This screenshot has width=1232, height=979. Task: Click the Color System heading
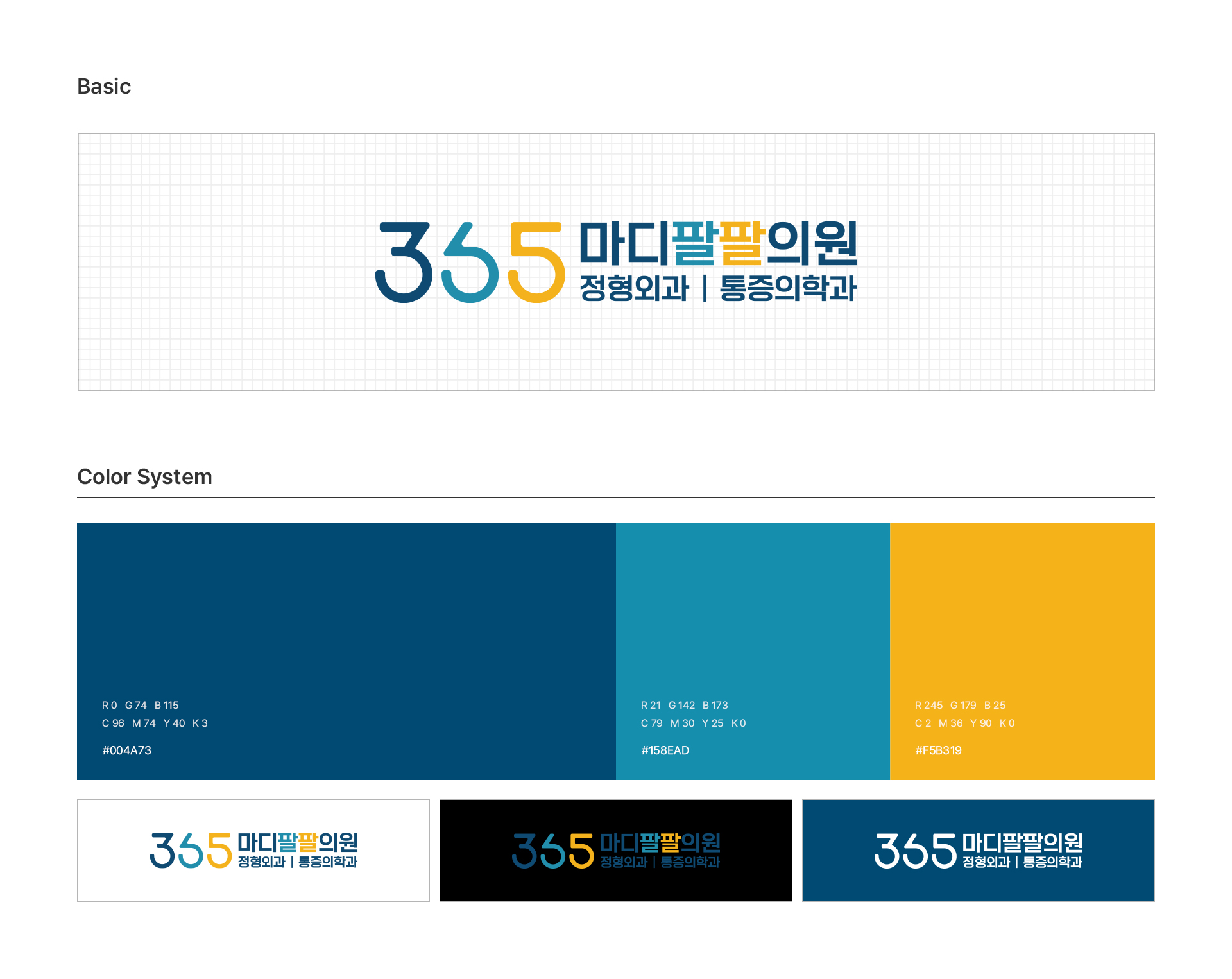coord(144,477)
